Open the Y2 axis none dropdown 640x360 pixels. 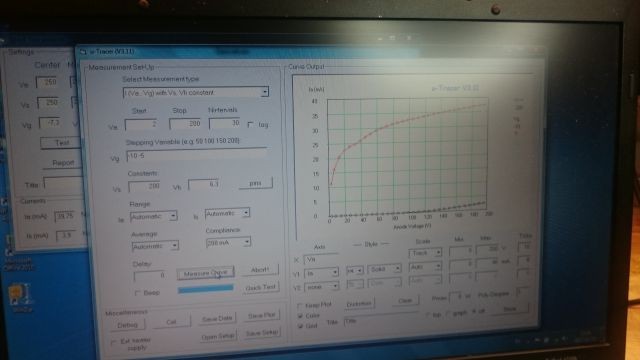point(335,286)
